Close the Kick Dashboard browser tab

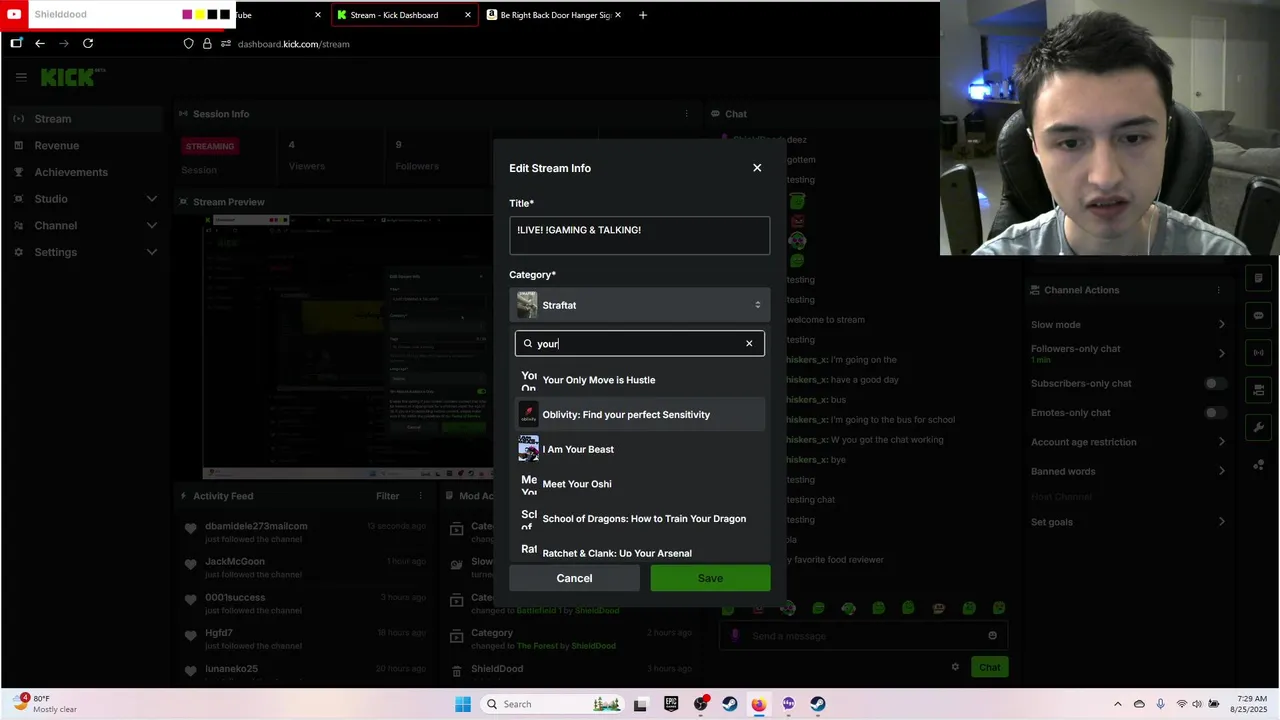click(468, 15)
